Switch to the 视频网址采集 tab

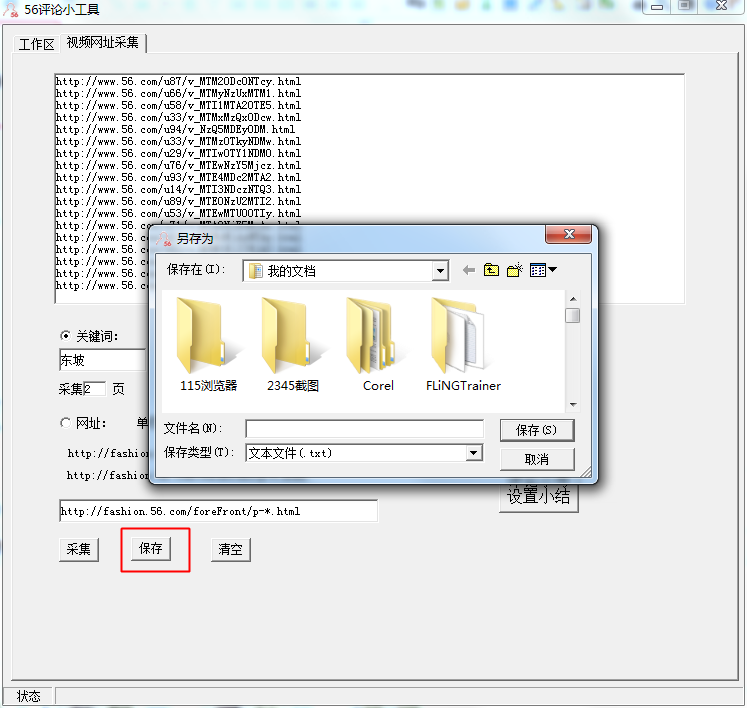click(x=102, y=42)
